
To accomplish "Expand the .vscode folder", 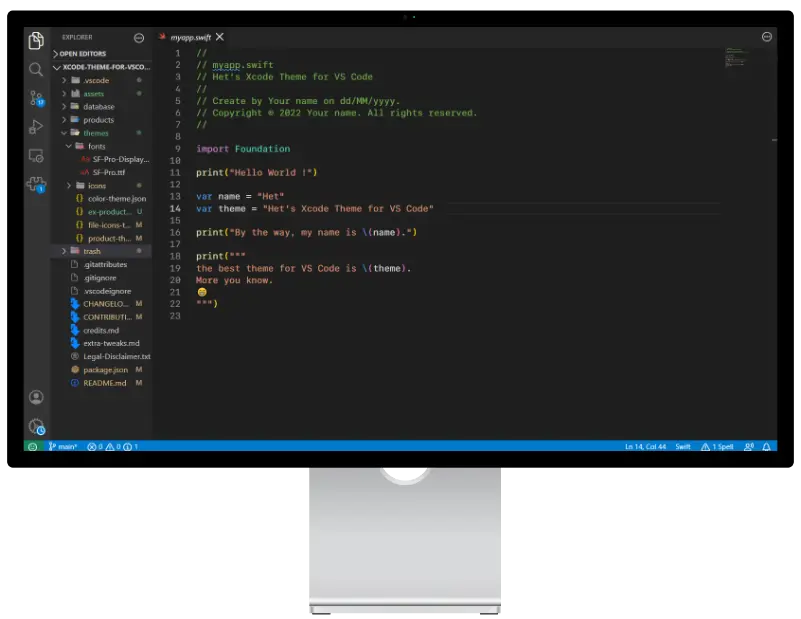I will [x=101, y=80].
